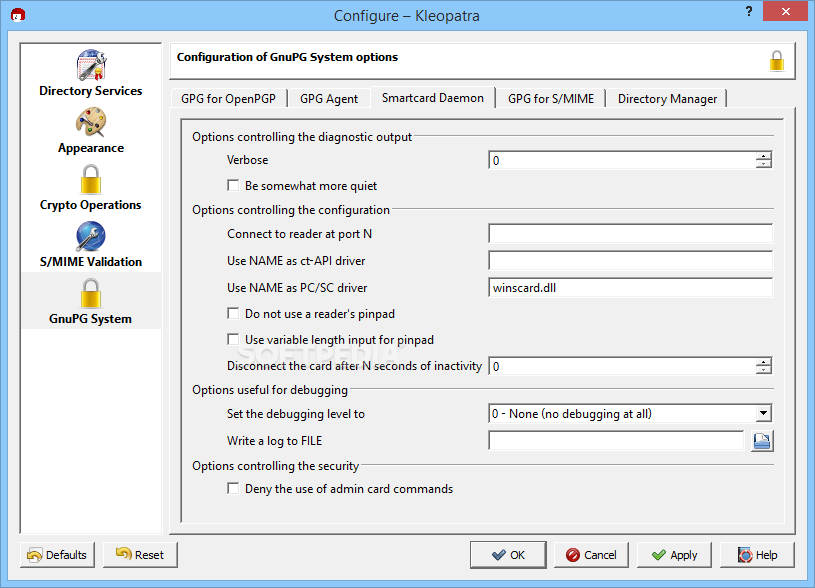Open Directory Services configuration page

tap(91, 73)
